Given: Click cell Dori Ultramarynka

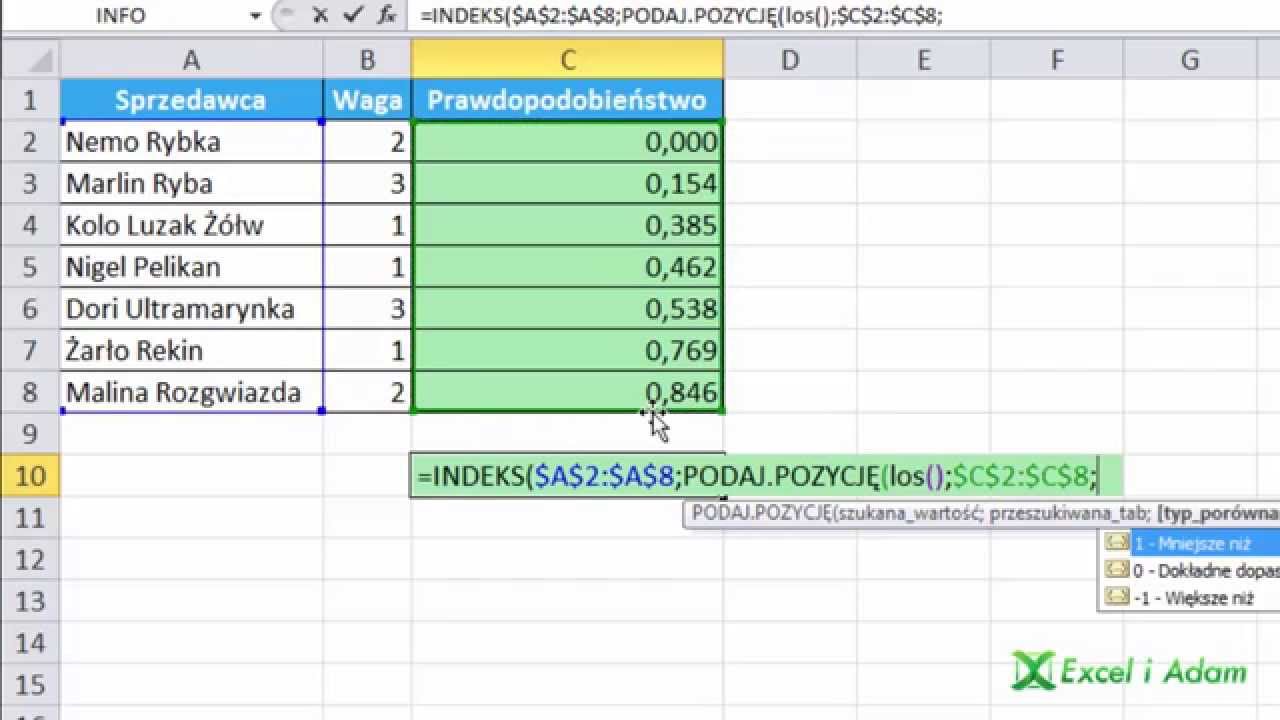Looking at the screenshot, I should click(x=191, y=309).
